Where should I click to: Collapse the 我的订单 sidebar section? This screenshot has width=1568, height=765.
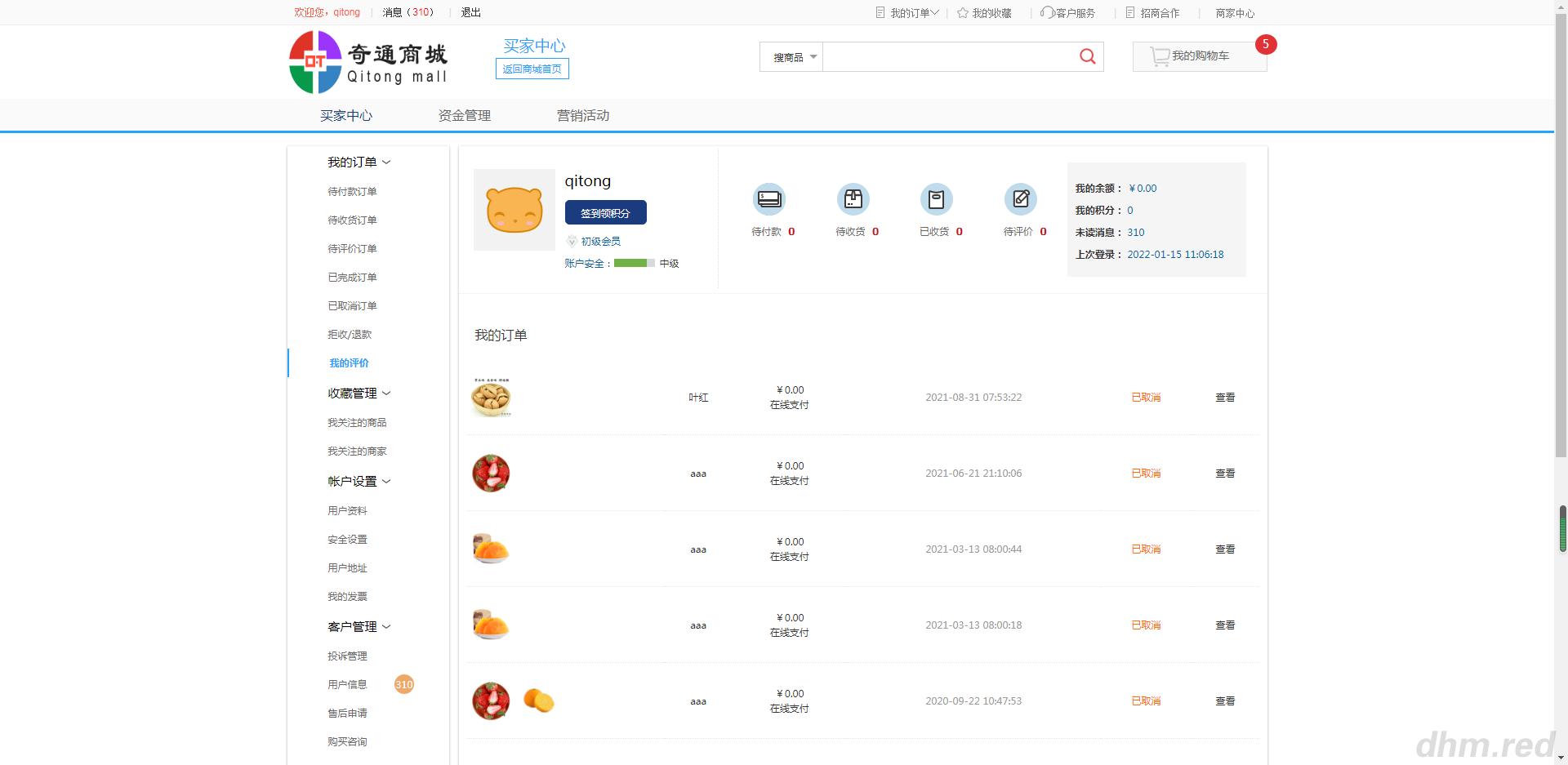point(387,162)
